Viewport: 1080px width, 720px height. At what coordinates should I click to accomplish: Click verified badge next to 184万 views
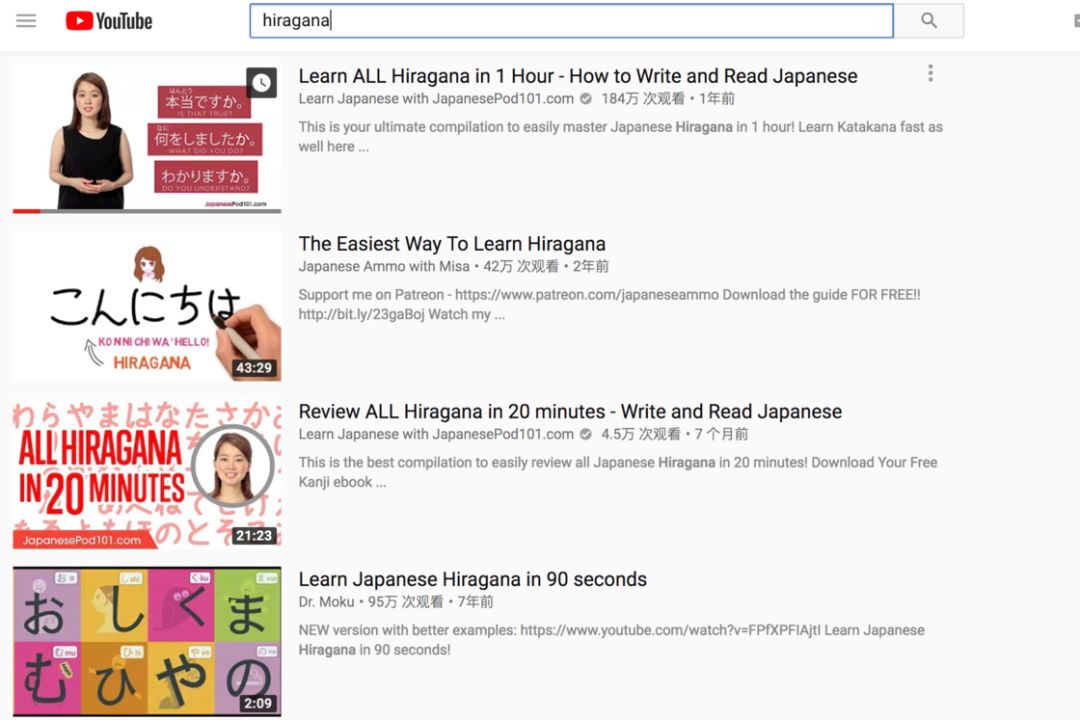tap(586, 99)
